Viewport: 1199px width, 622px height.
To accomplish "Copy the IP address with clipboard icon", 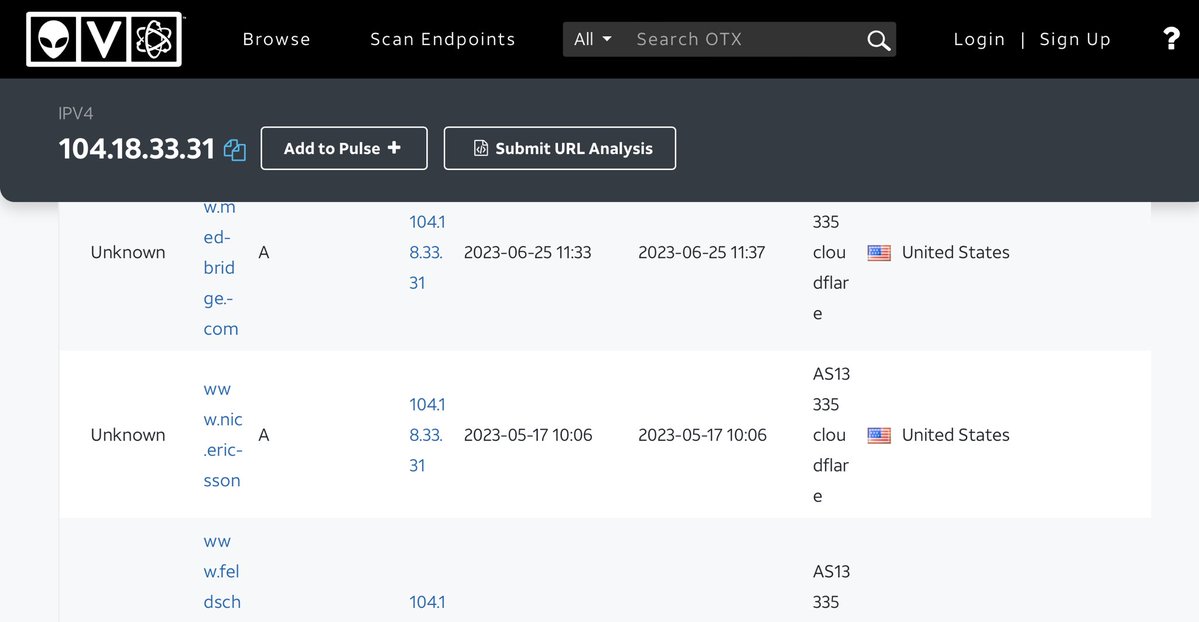I will point(235,150).
